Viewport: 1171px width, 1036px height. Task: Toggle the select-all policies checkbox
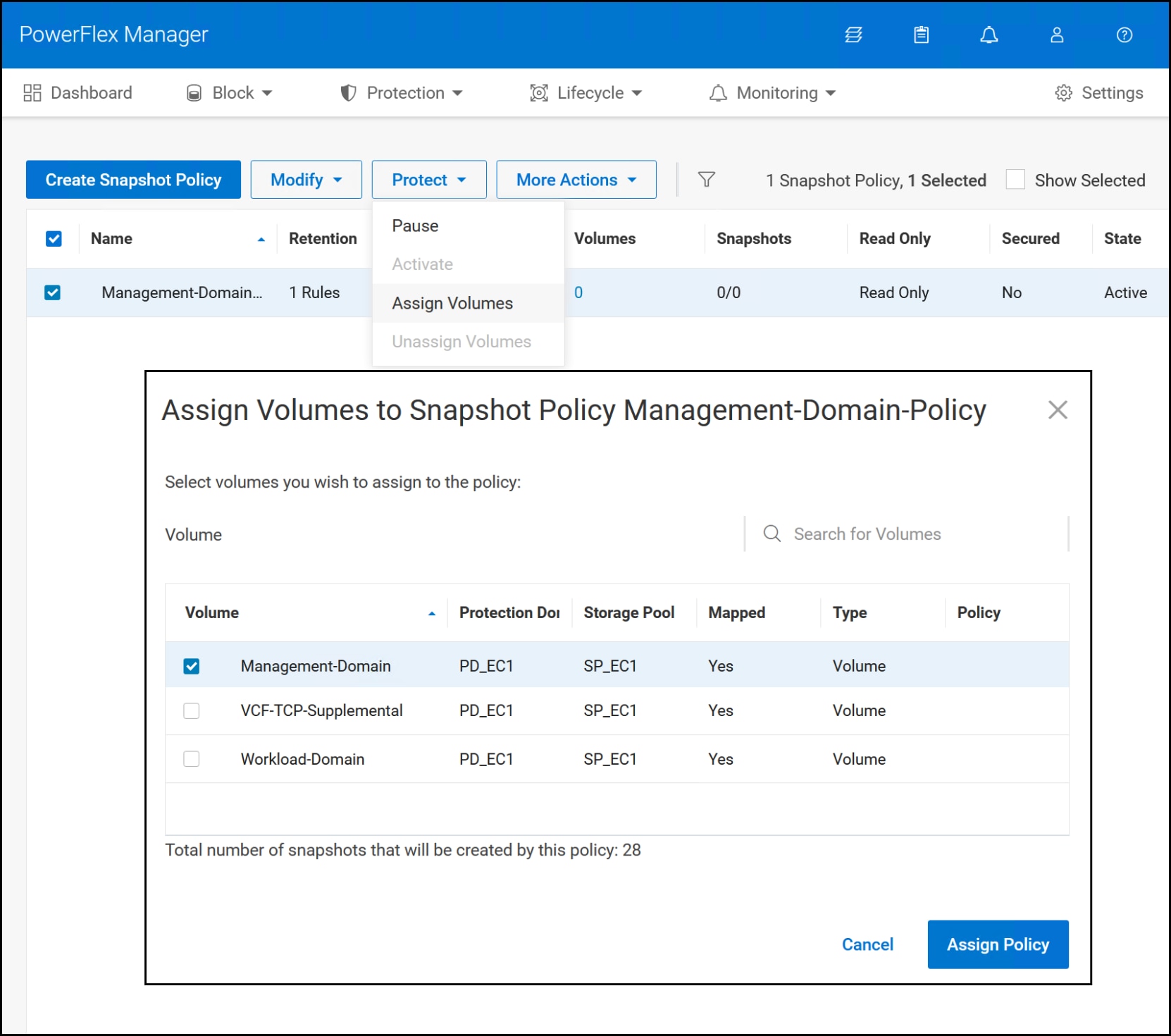[54, 239]
